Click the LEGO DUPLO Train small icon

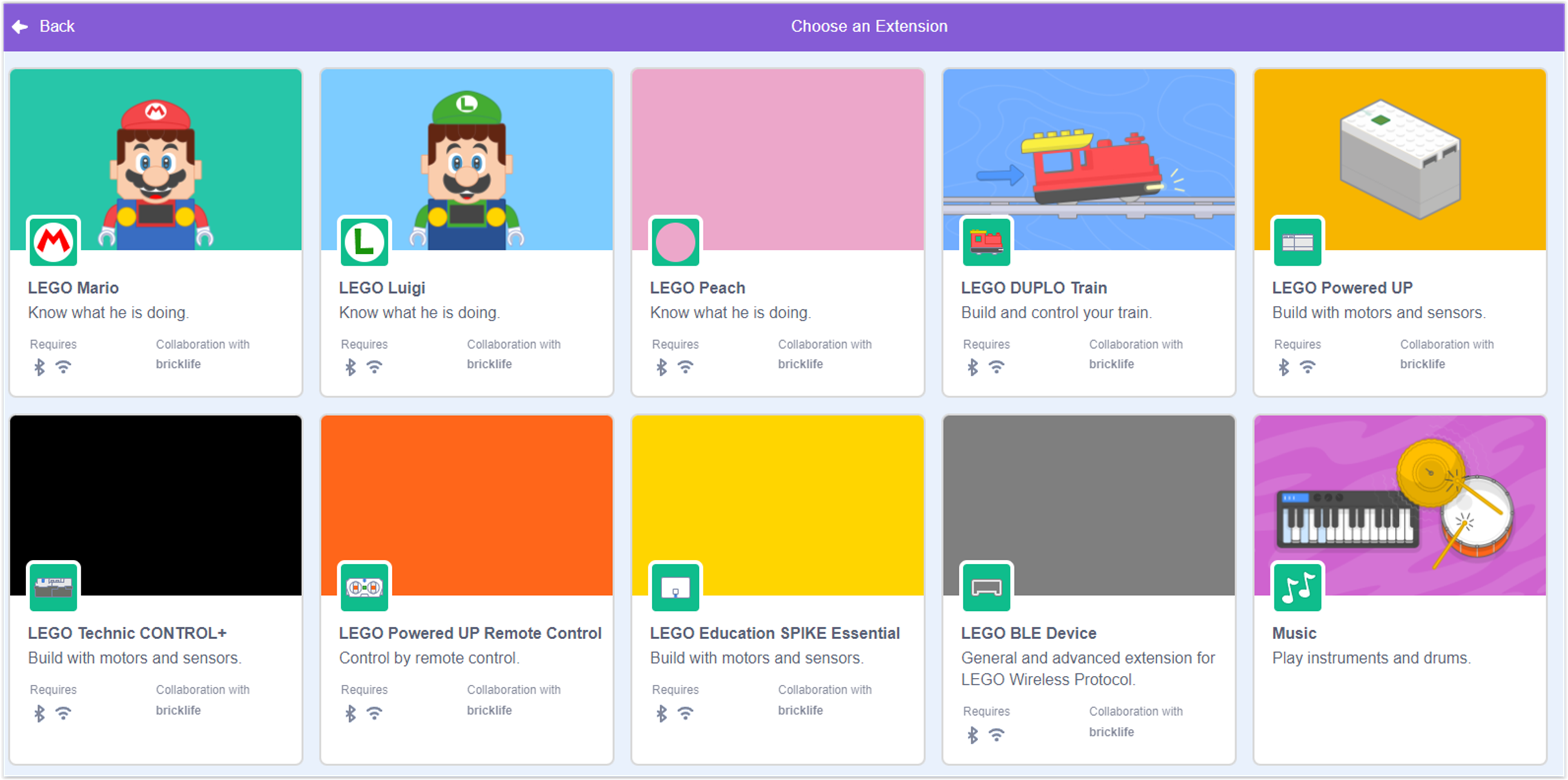[986, 242]
